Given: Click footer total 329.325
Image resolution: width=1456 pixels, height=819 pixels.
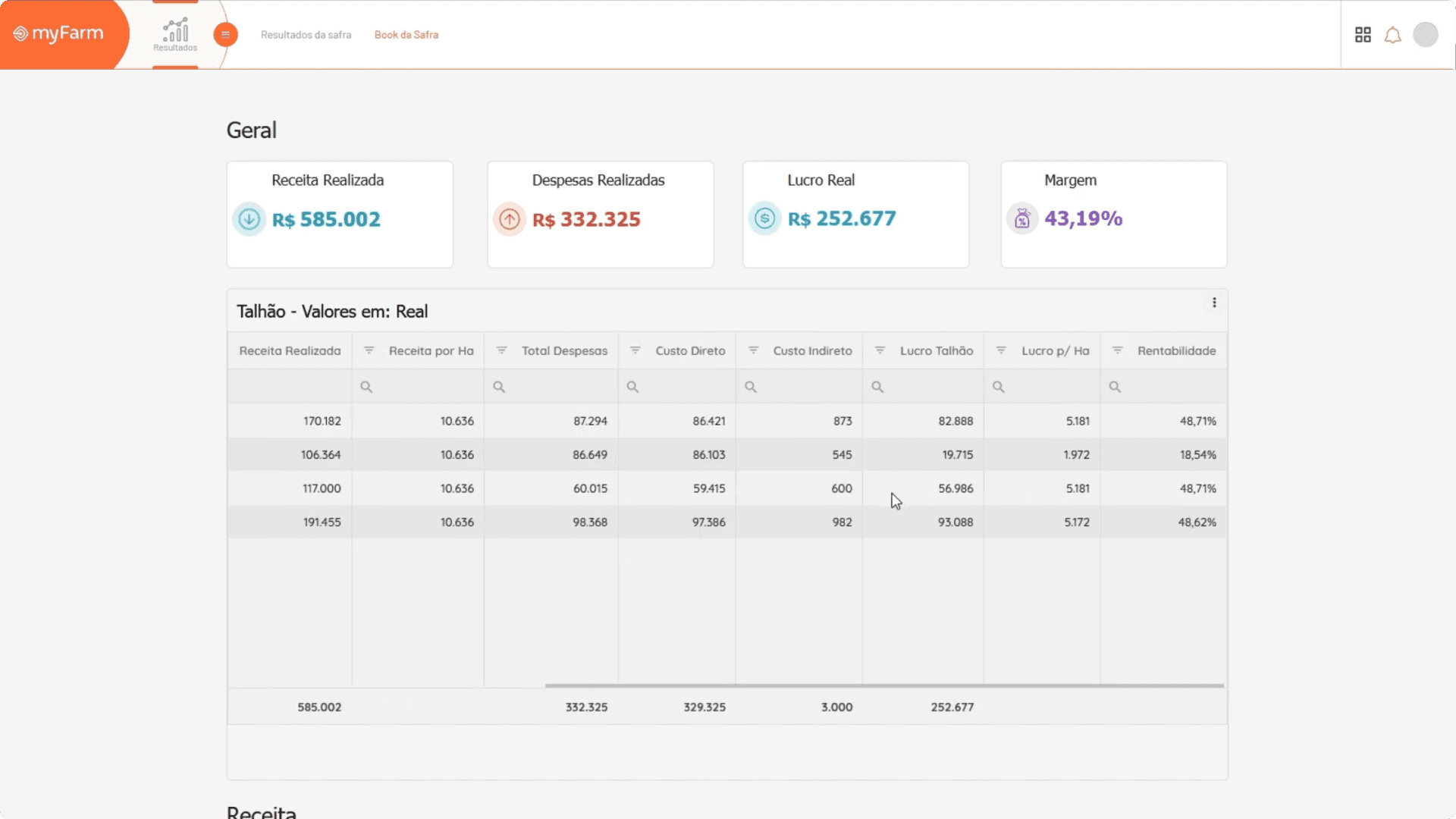Looking at the screenshot, I should [x=704, y=707].
